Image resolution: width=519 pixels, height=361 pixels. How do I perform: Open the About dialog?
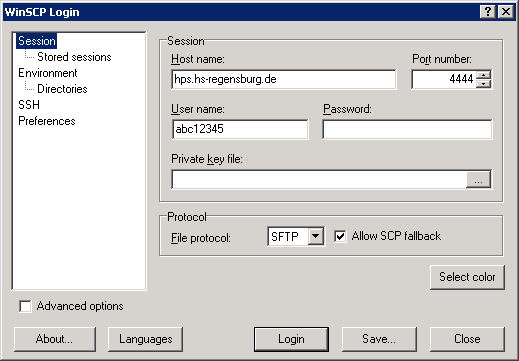pos(55,339)
